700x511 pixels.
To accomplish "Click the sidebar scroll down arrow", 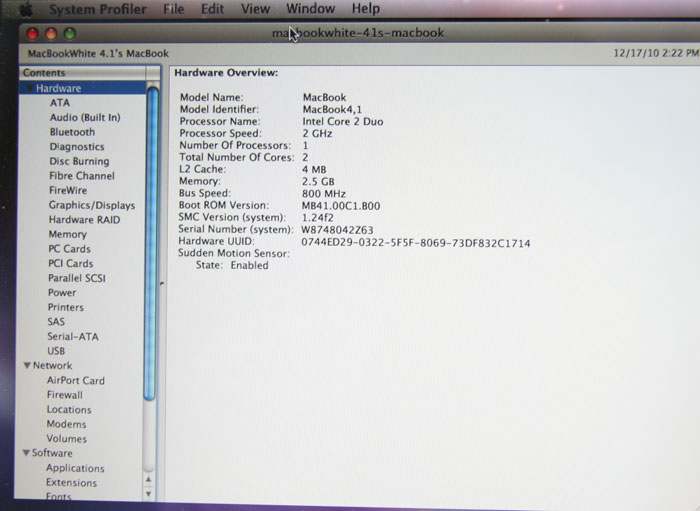I will (x=148, y=494).
